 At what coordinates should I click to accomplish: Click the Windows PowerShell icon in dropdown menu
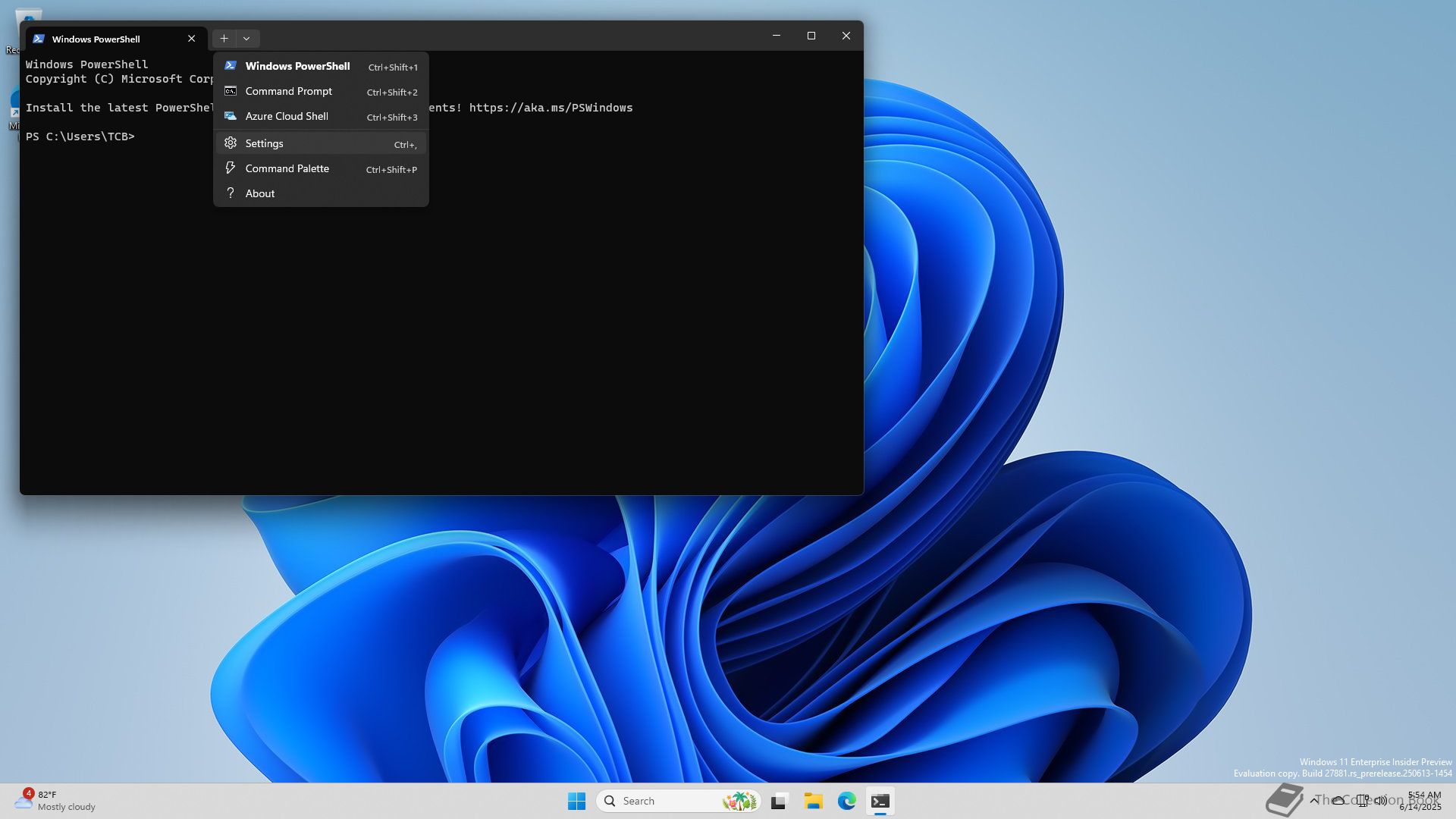click(231, 66)
